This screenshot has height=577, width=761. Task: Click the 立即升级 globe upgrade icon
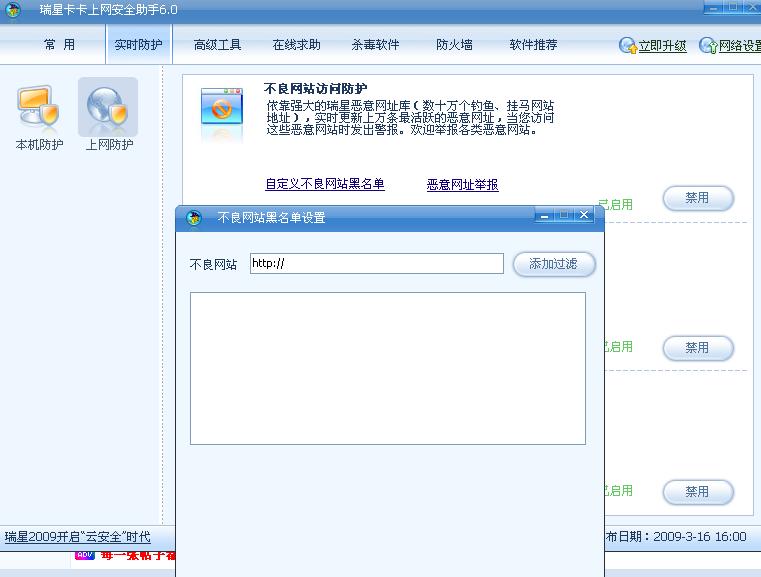(x=628, y=46)
